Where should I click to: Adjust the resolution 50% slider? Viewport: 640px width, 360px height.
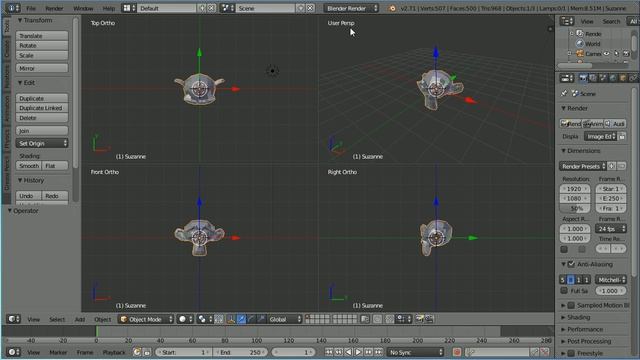click(x=576, y=208)
